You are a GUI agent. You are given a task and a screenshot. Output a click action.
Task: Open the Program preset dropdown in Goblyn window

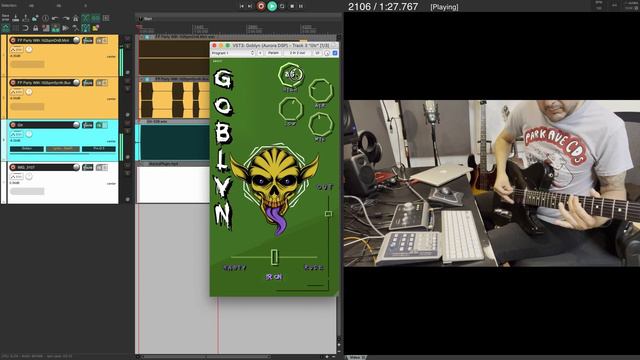[x=233, y=53]
